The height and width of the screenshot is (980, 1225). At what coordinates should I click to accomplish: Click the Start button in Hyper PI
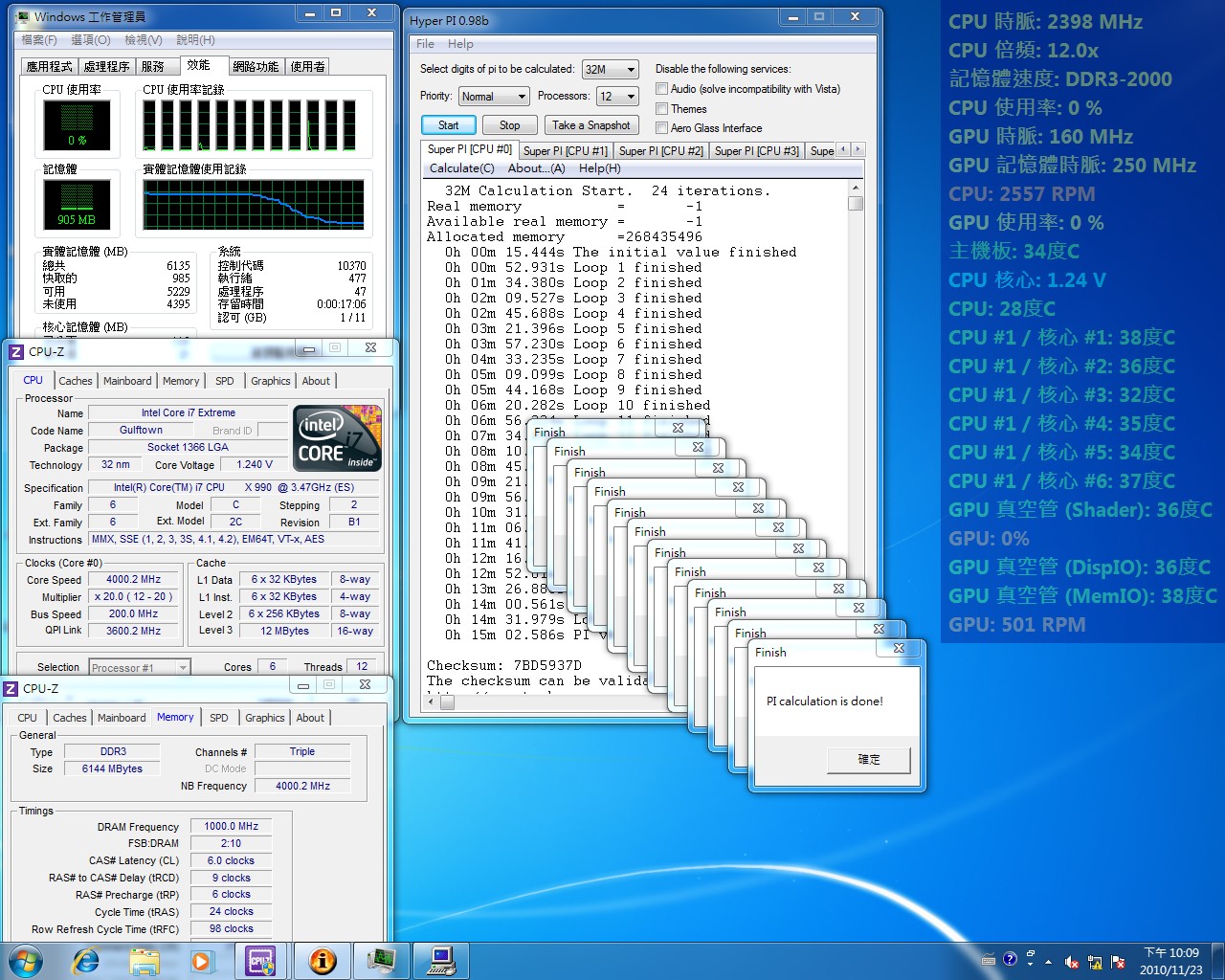click(x=448, y=125)
